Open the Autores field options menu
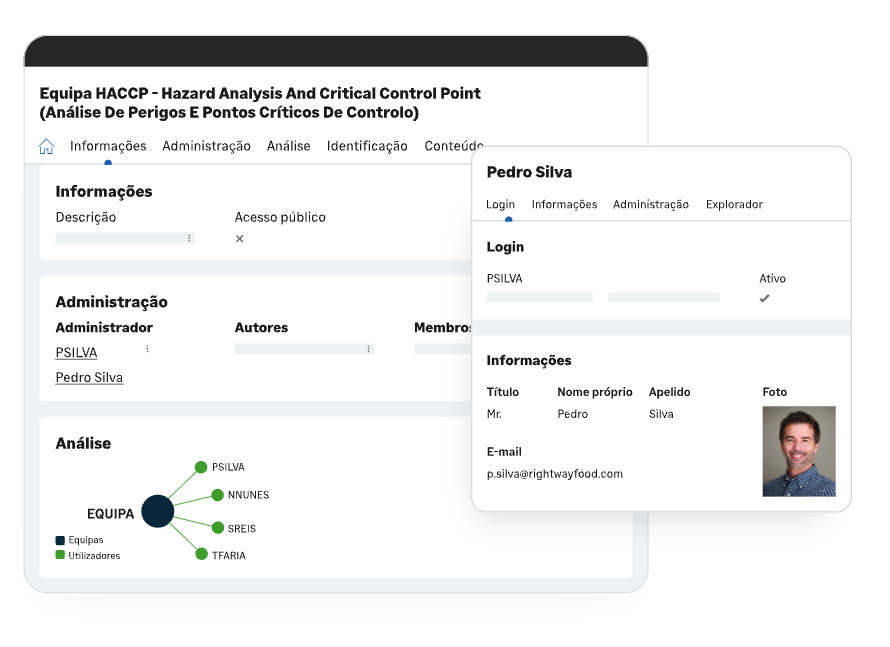Screen dimensions: 890x647 point(368,349)
